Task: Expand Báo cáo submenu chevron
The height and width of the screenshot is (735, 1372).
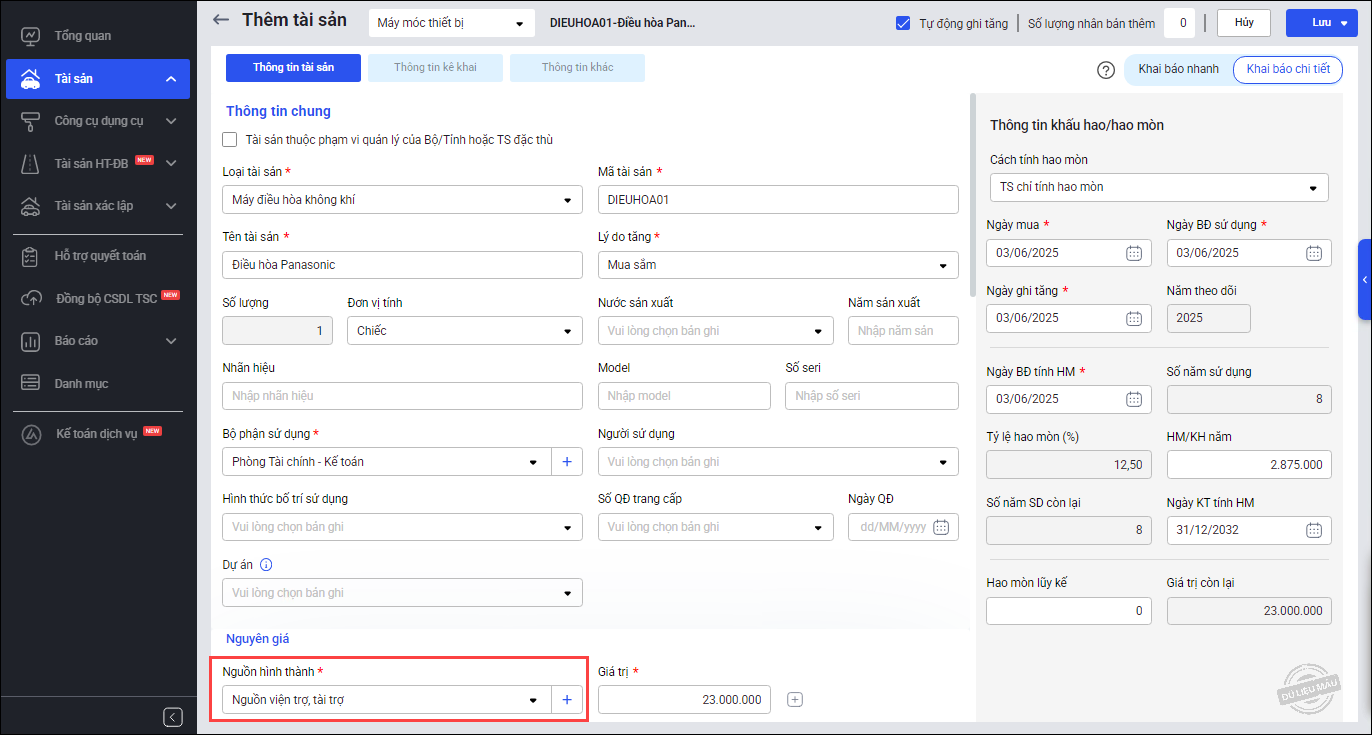Action: 171,341
